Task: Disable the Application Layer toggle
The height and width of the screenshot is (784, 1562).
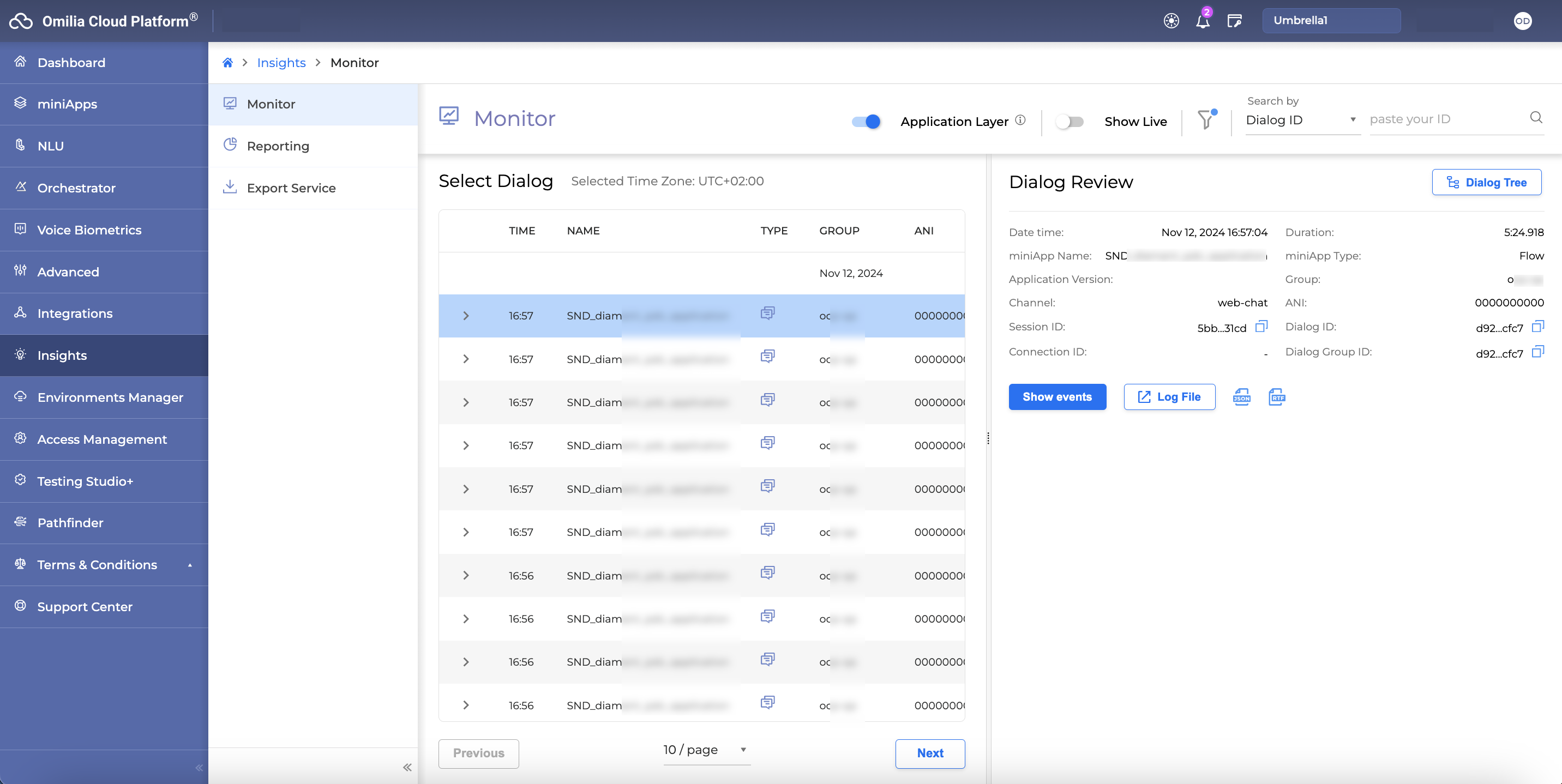Action: pyautogui.click(x=866, y=121)
